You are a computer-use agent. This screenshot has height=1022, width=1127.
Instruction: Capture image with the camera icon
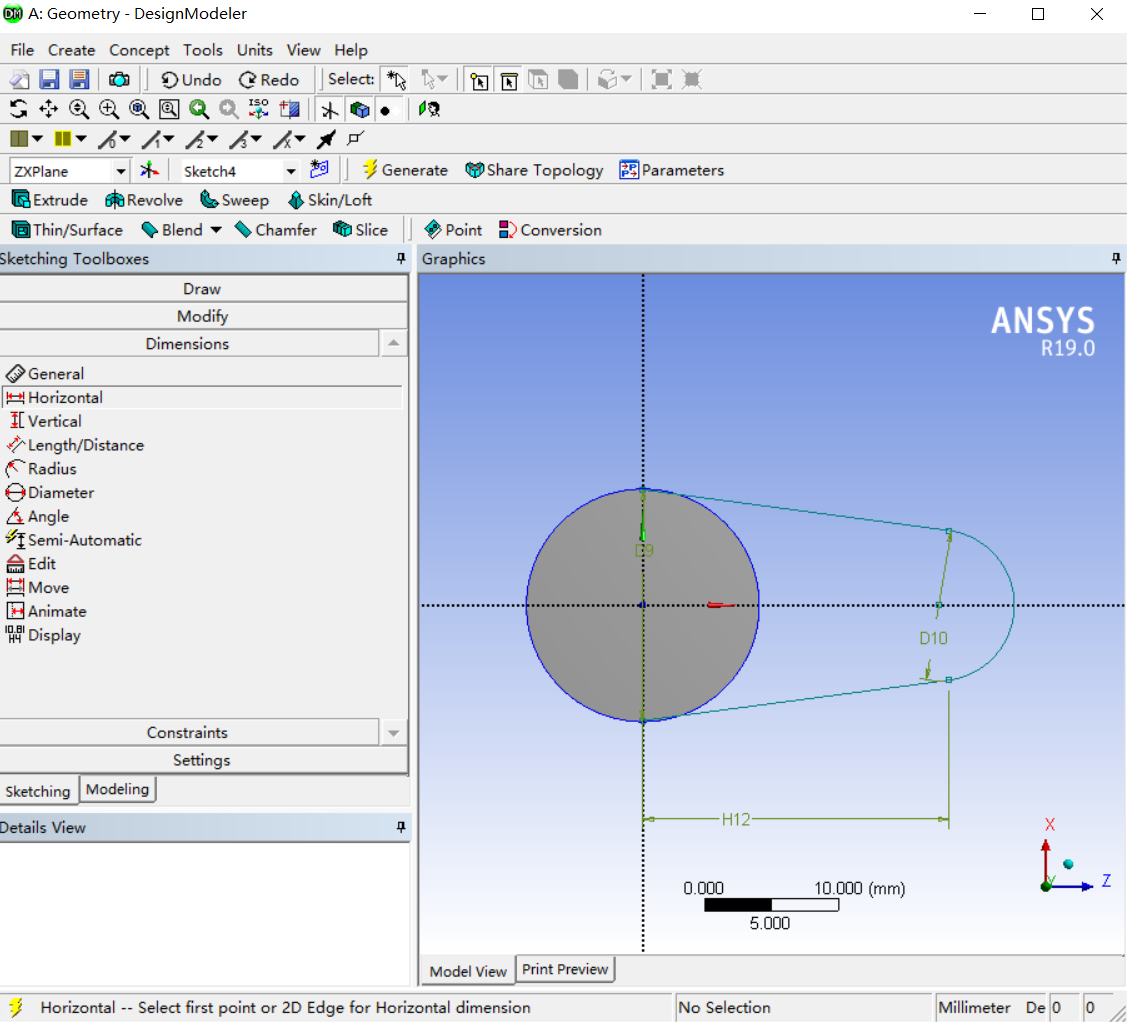119,79
